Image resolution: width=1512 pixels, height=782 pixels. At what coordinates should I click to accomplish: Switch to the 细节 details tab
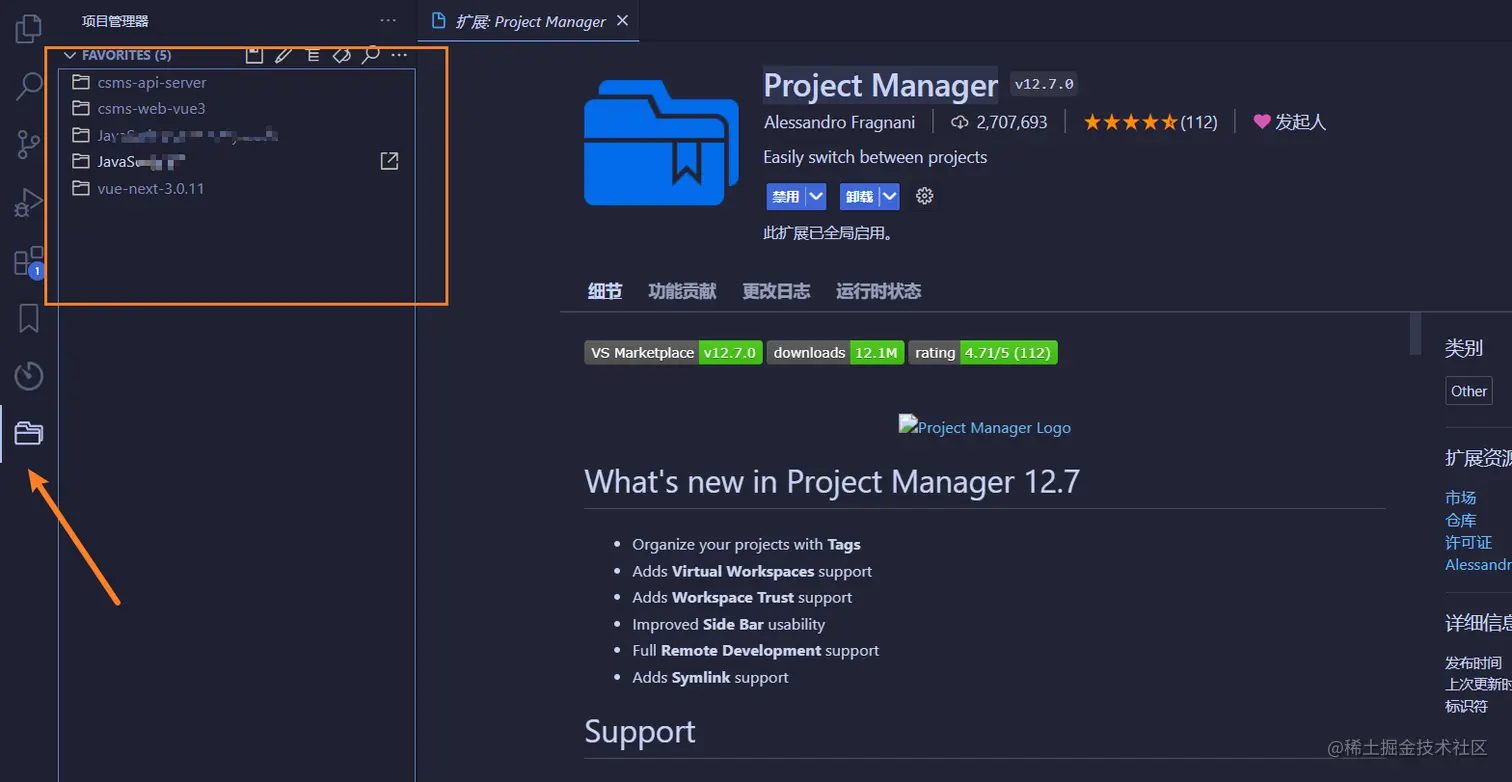coord(605,291)
